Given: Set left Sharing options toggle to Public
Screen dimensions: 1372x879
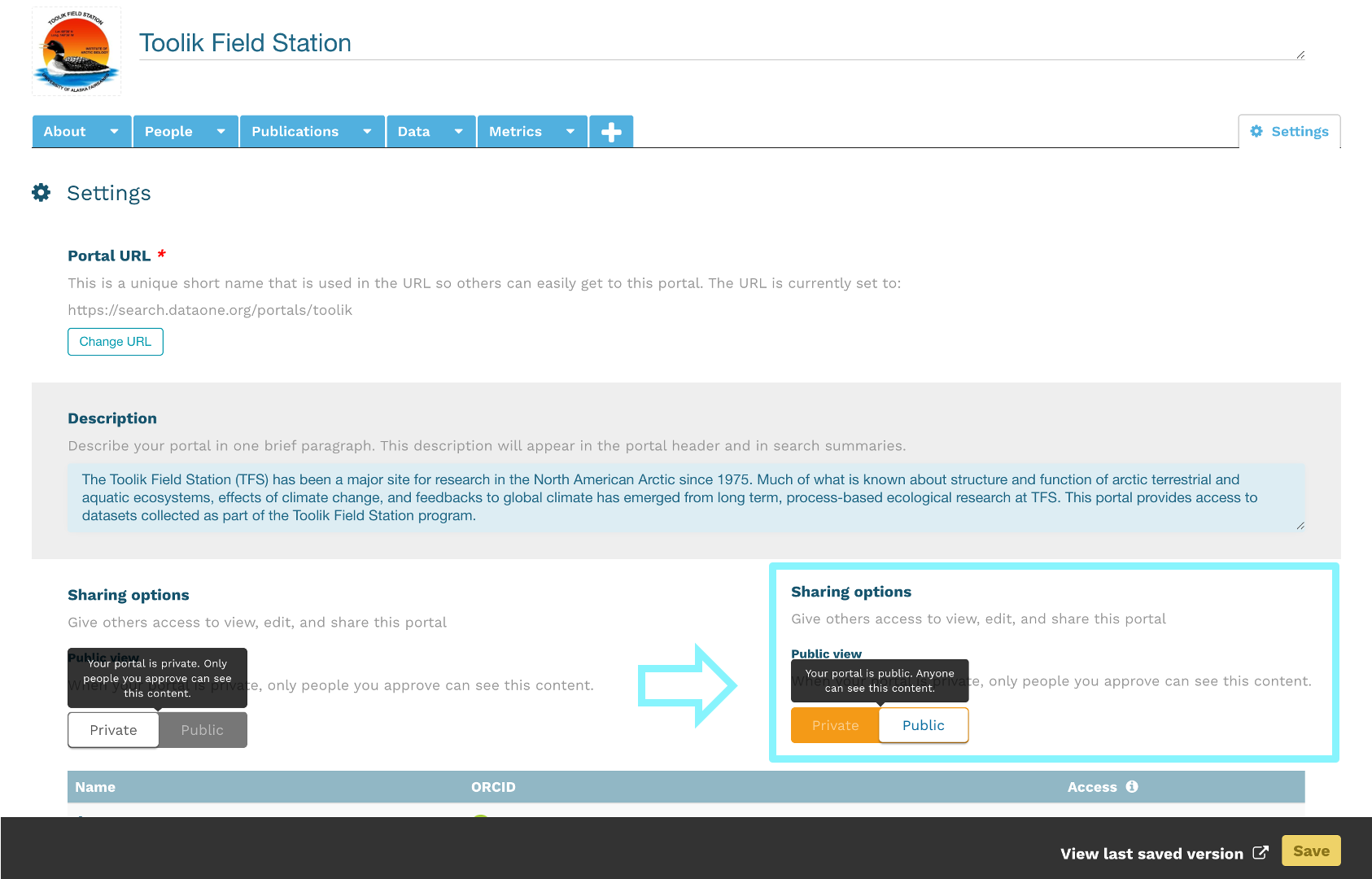Looking at the screenshot, I should click(x=203, y=730).
